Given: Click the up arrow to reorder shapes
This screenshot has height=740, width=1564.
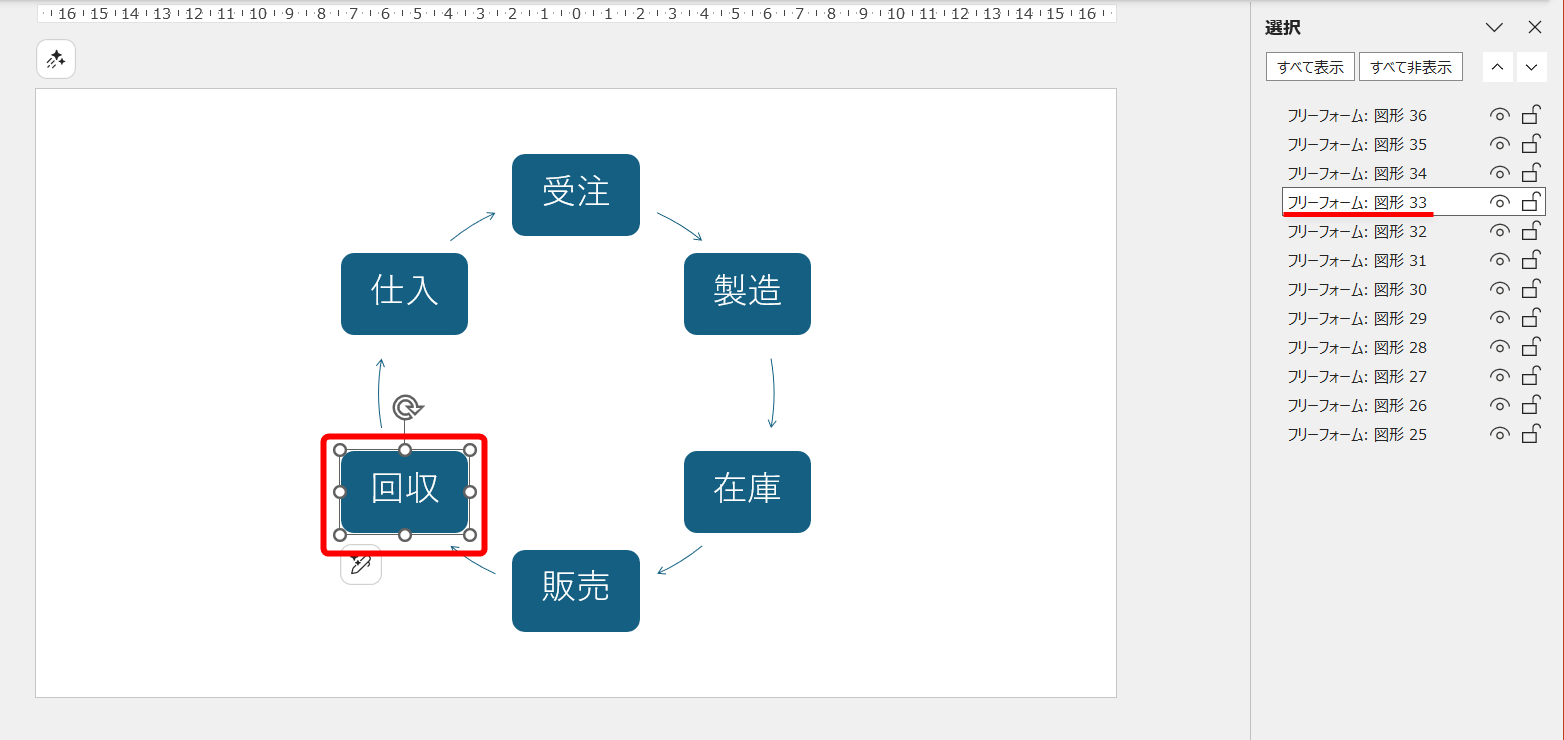Looking at the screenshot, I should click(x=1497, y=66).
